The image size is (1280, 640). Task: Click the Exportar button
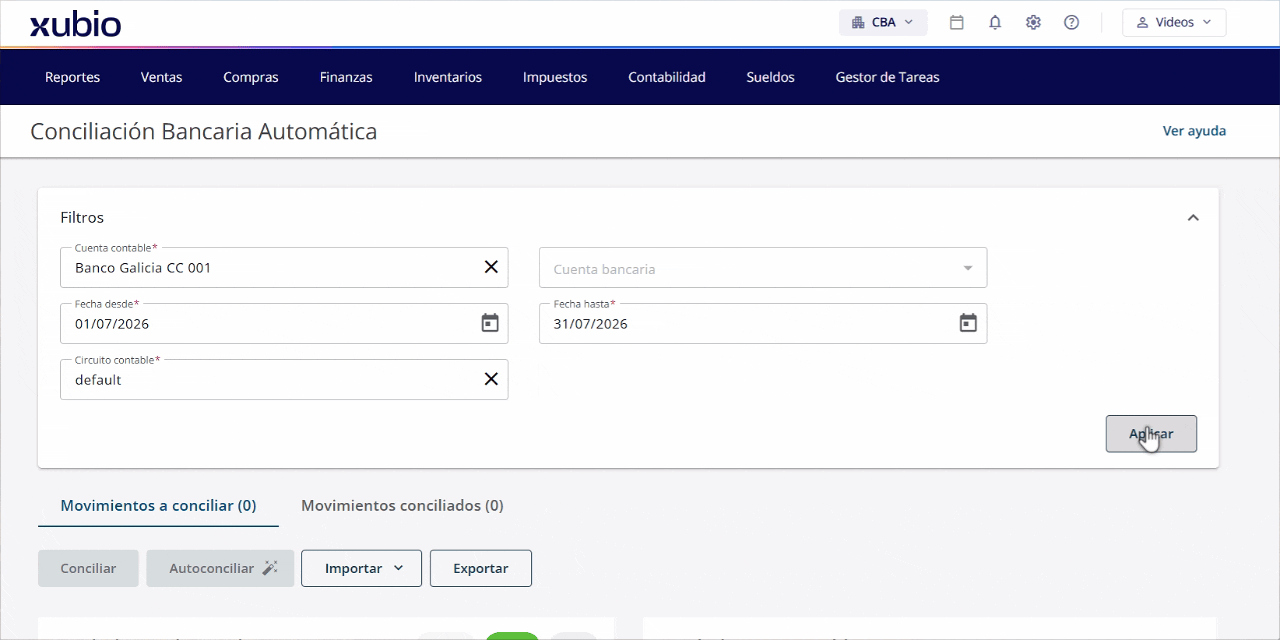tap(481, 568)
